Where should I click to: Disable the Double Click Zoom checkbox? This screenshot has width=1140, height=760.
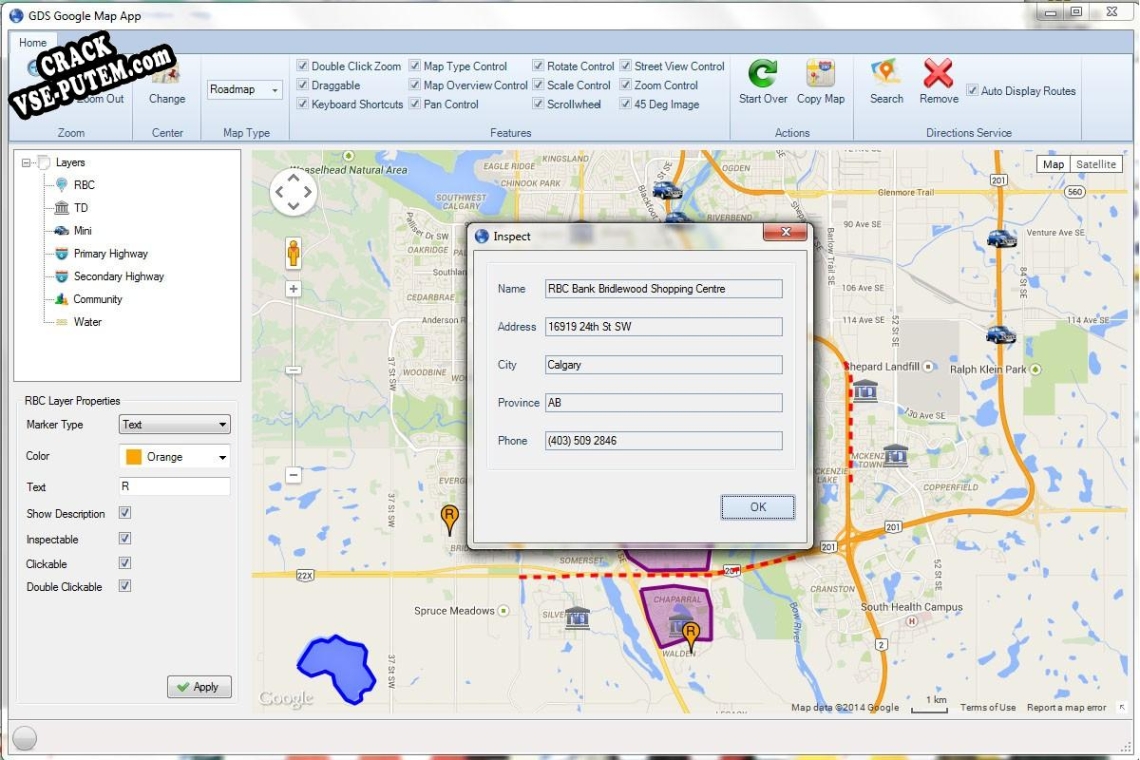point(303,66)
